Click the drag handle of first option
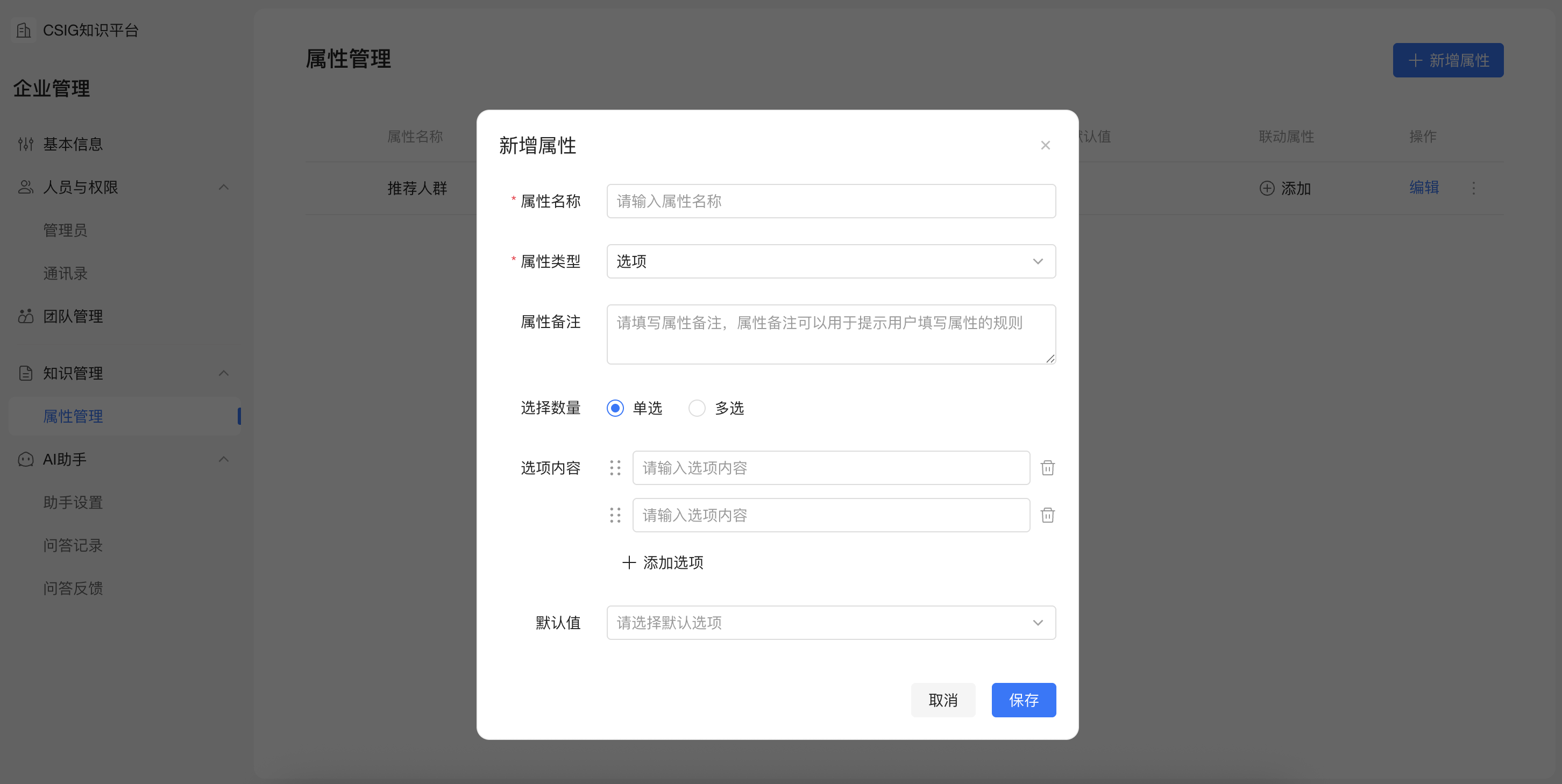The image size is (1562, 784). click(615, 467)
